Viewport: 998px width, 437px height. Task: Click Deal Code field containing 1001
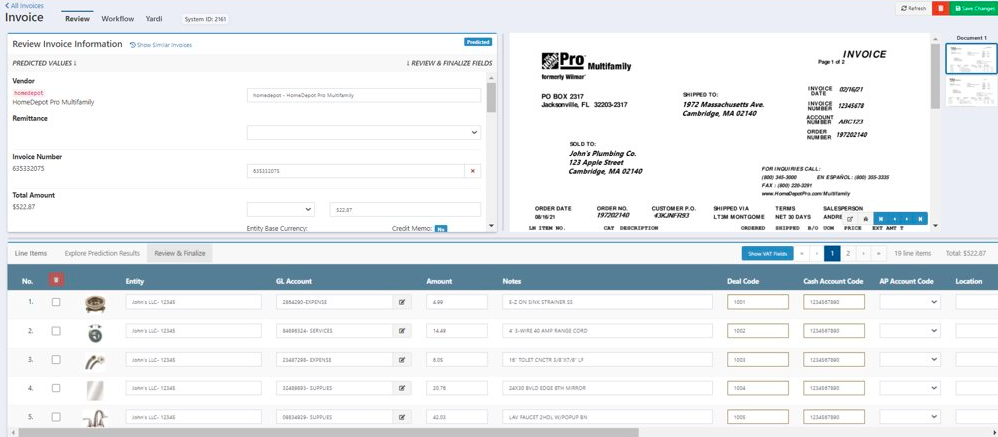point(758,302)
